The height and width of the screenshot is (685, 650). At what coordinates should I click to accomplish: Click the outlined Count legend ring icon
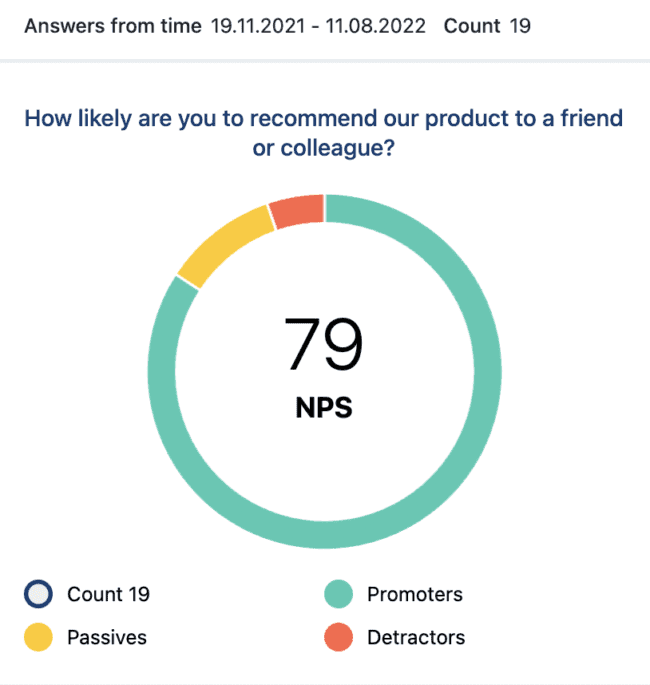coord(38,594)
